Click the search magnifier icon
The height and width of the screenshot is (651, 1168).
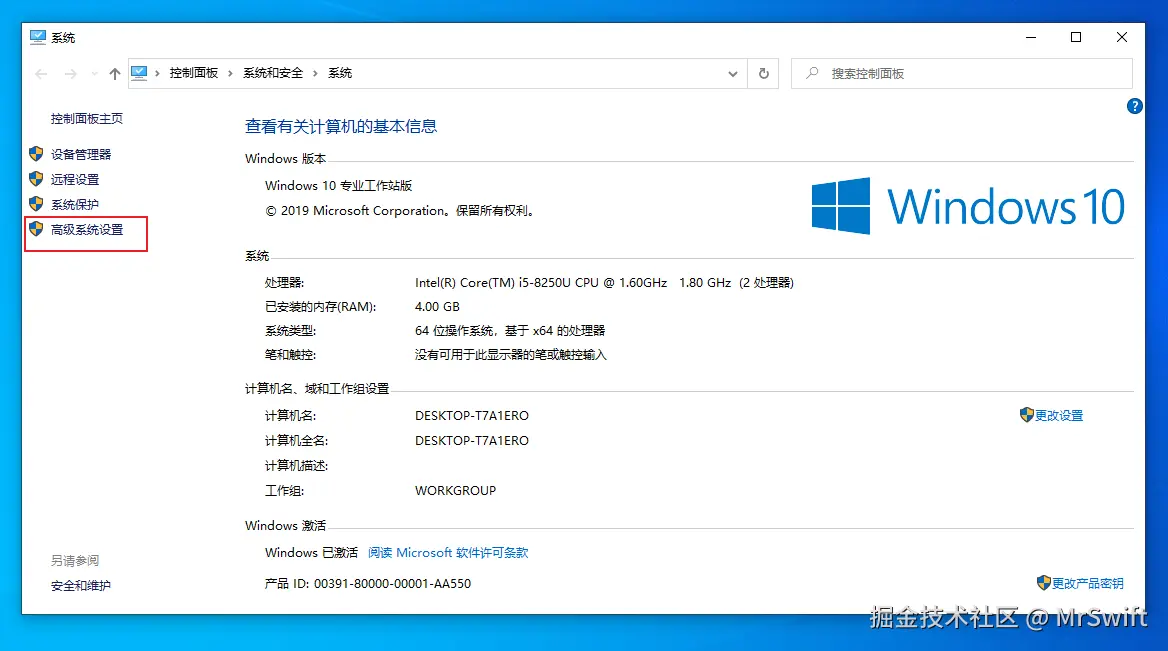pyautogui.click(x=812, y=73)
